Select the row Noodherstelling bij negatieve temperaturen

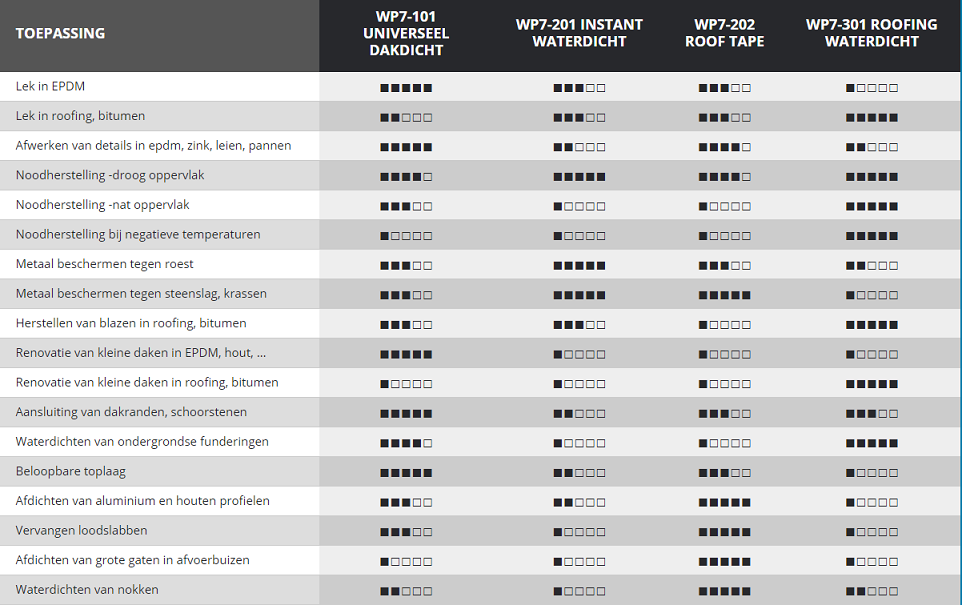(x=138, y=235)
